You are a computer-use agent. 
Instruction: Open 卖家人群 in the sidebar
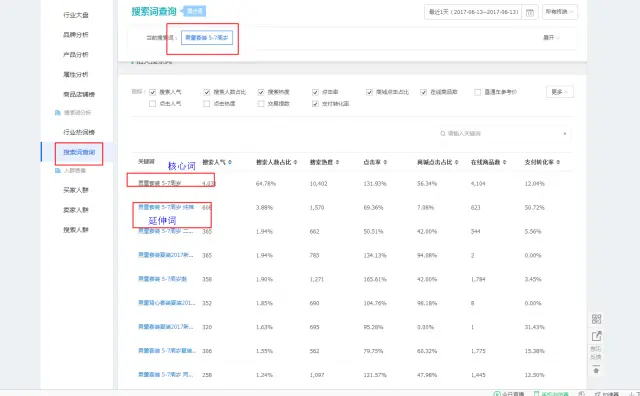(76, 210)
